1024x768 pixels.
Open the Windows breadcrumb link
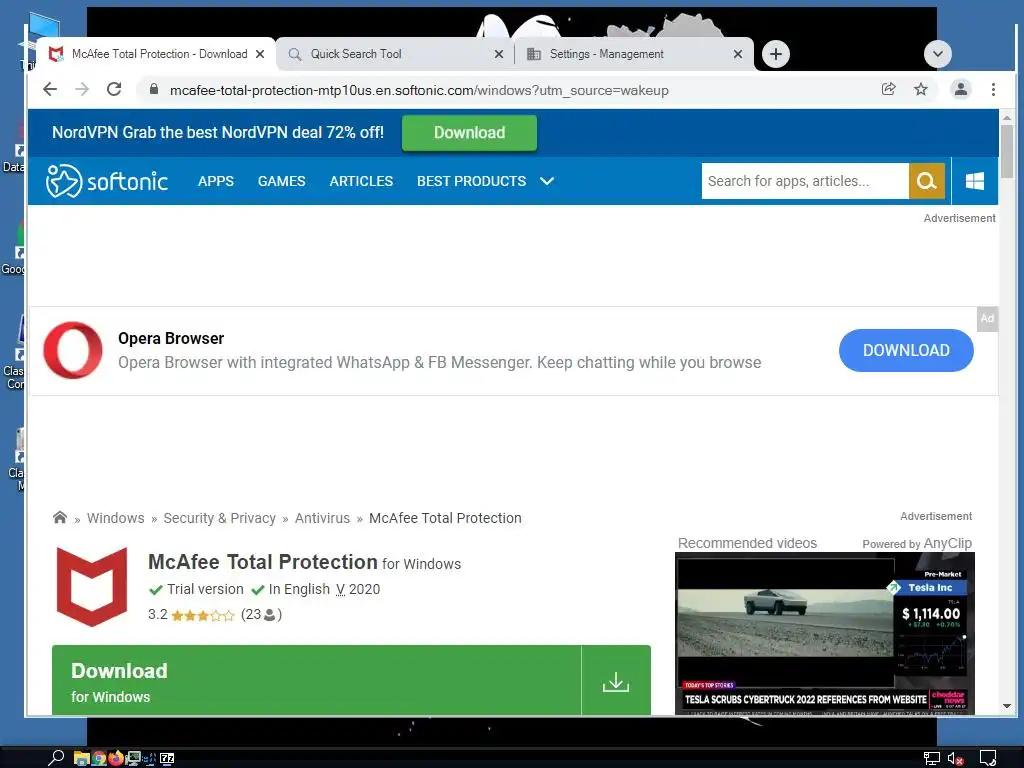[x=116, y=518]
